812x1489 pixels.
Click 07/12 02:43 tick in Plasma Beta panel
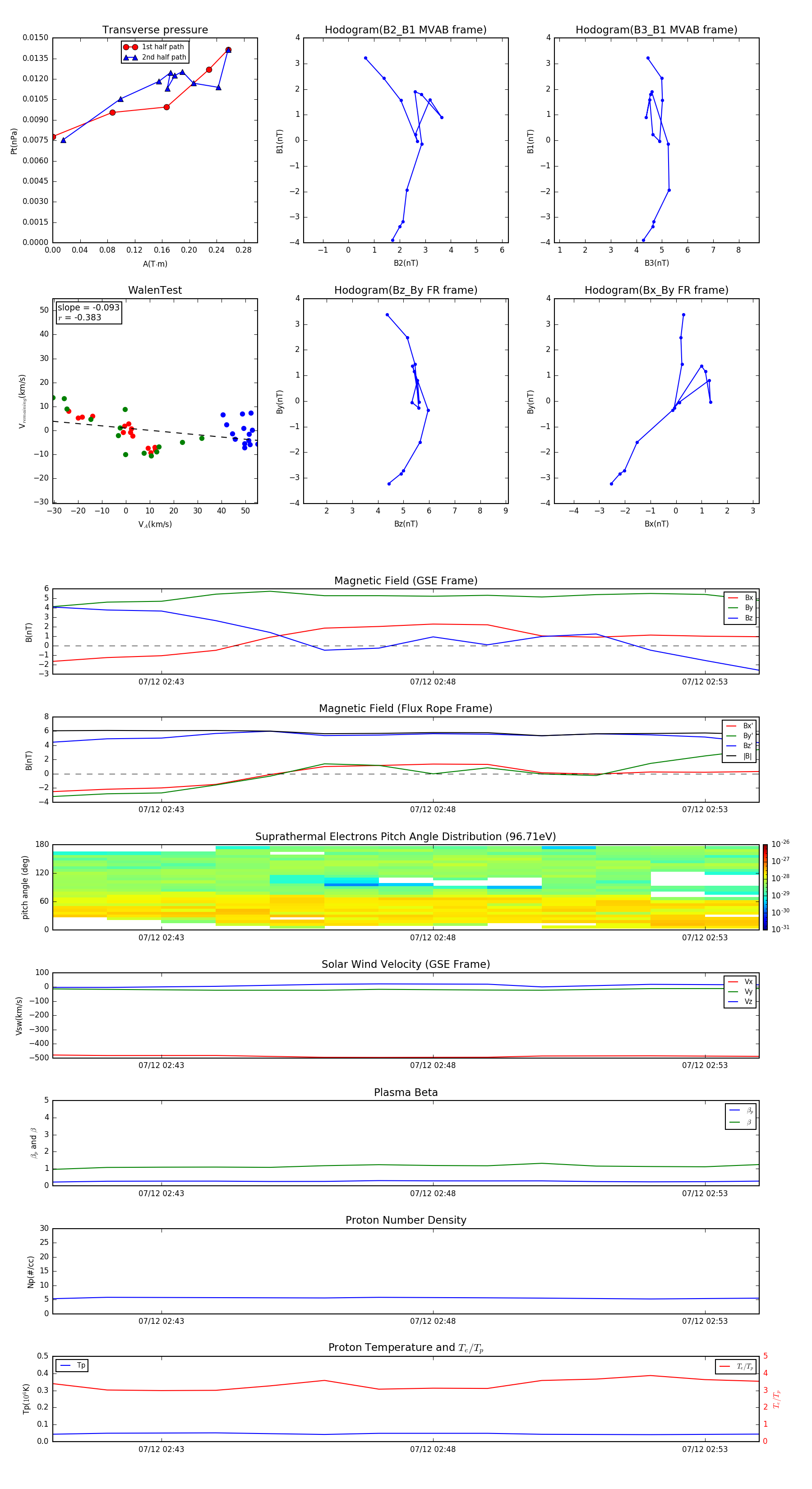[161, 1193]
